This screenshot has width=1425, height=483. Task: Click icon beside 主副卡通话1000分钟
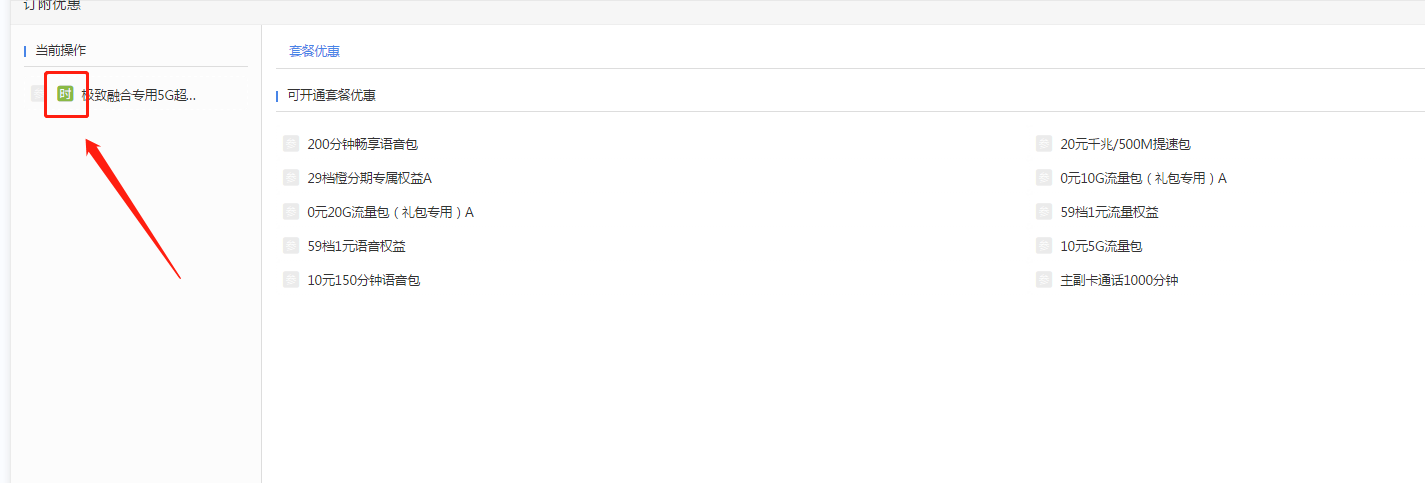coord(1044,280)
